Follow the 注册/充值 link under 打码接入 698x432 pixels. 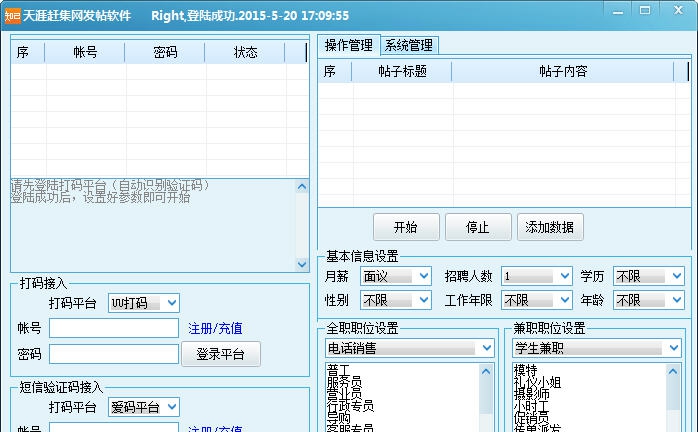coord(215,328)
